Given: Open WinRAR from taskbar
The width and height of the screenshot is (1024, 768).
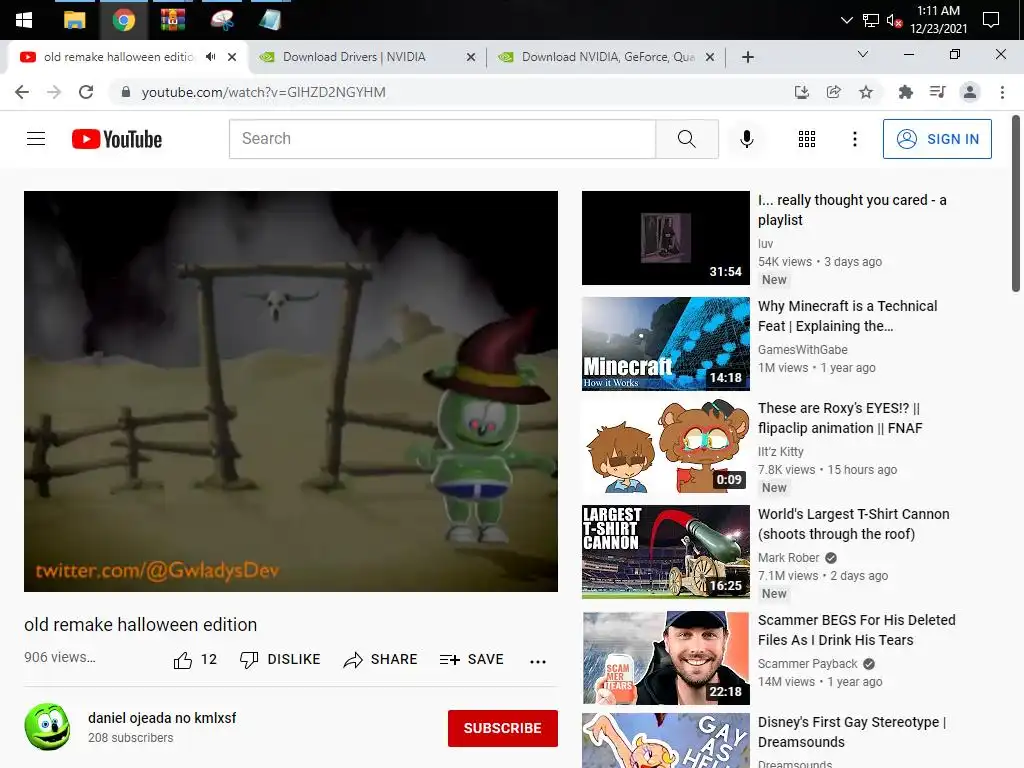Looking at the screenshot, I should (172, 20).
